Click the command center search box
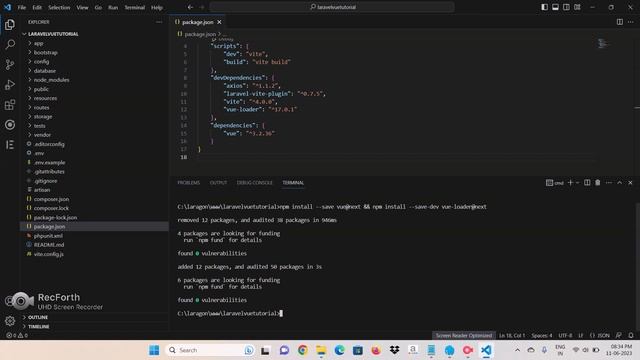 pyautogui.click(x=332, y=7)
